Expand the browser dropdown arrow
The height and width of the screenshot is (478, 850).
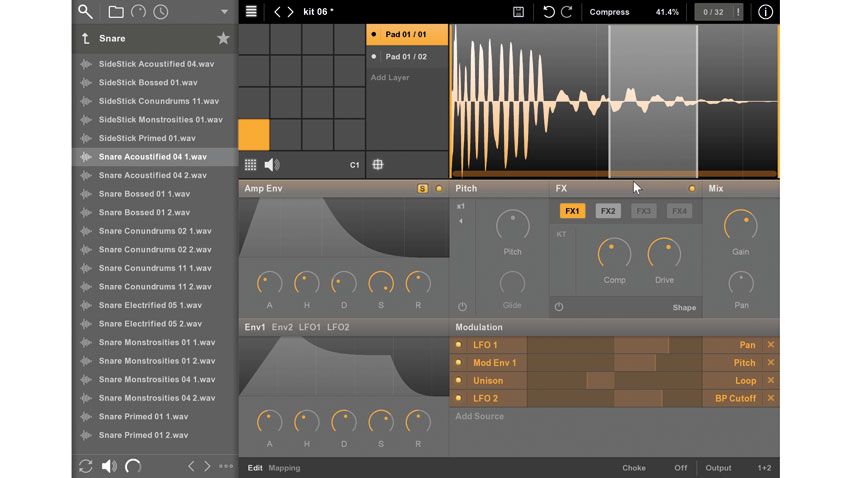[224, 12]
